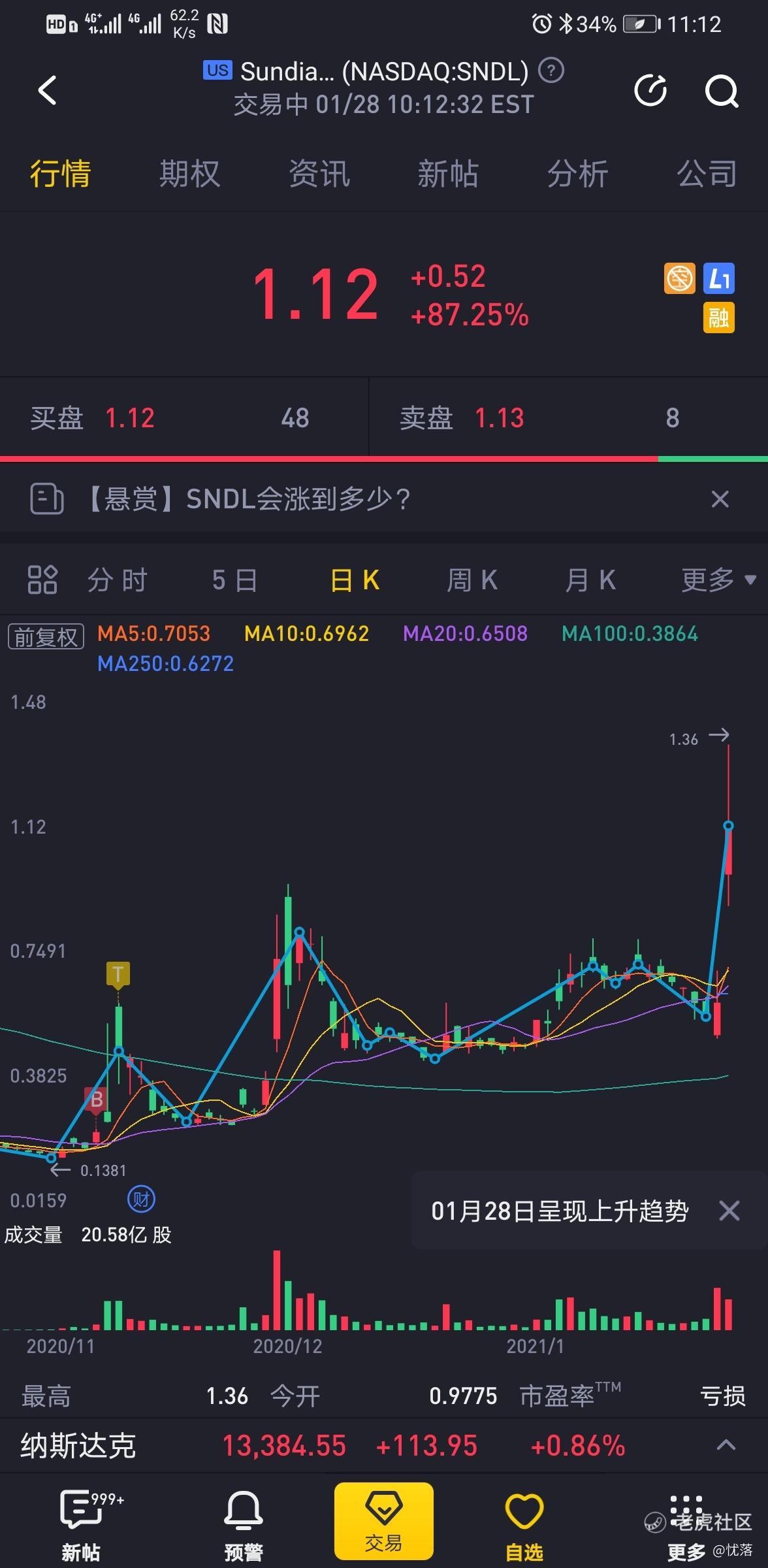Switch to 公司 company tab
768x1568 pixels.
coord(707,174)
